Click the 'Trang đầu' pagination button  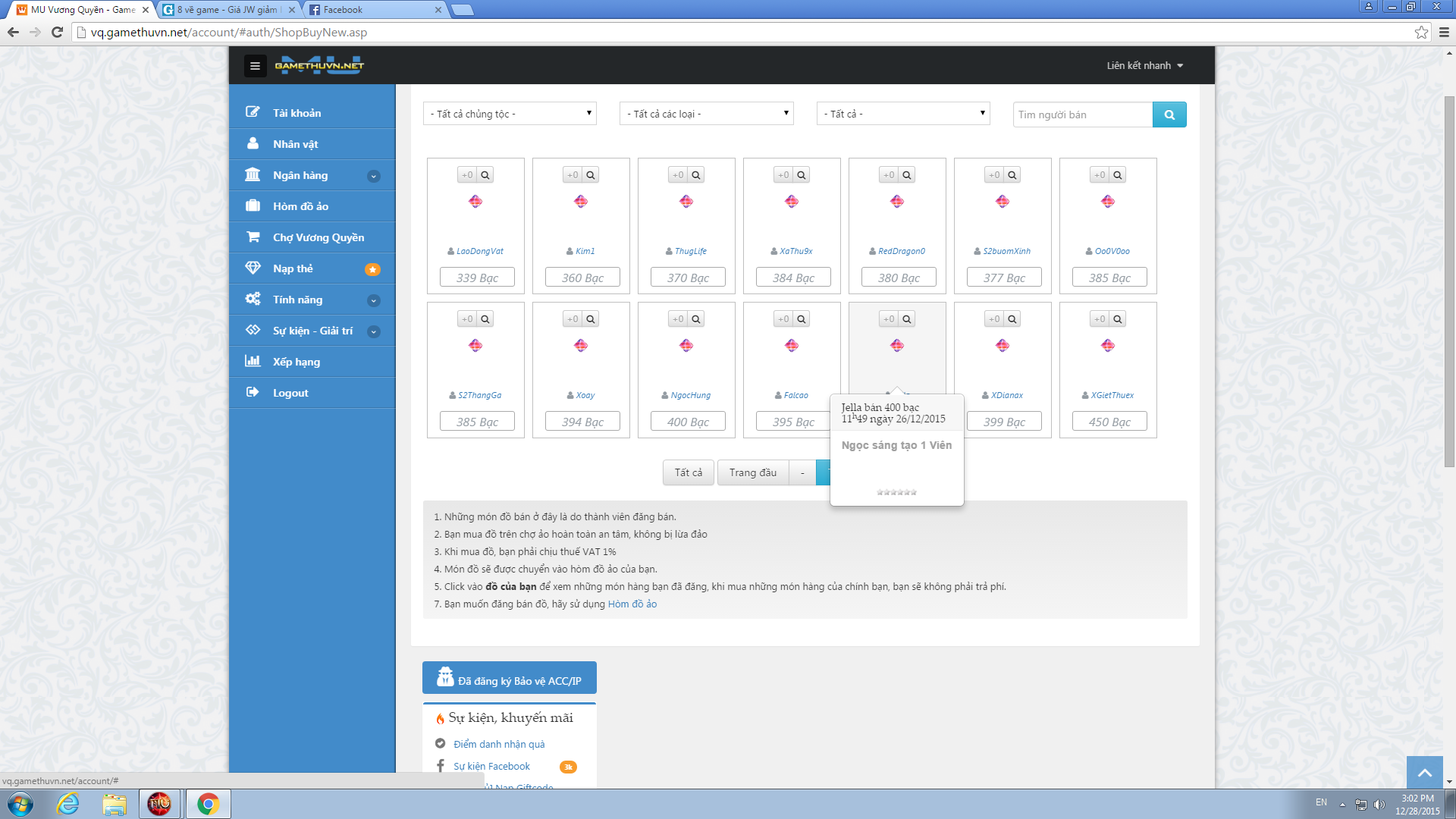[752, 472]
